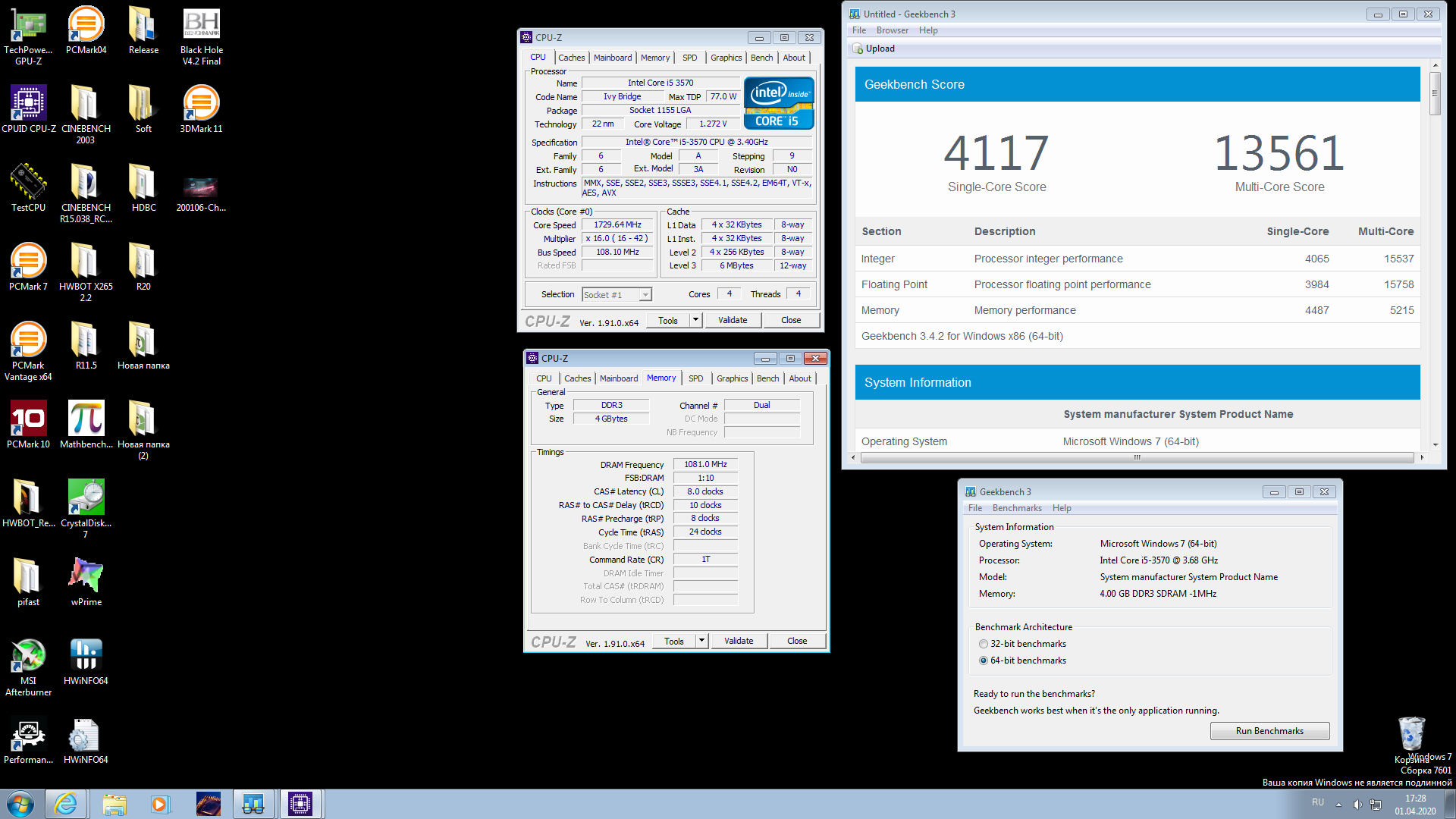The image size is (1456, 819).
Task: Open File menu in Geekbench results window
Action: point(858,30)
